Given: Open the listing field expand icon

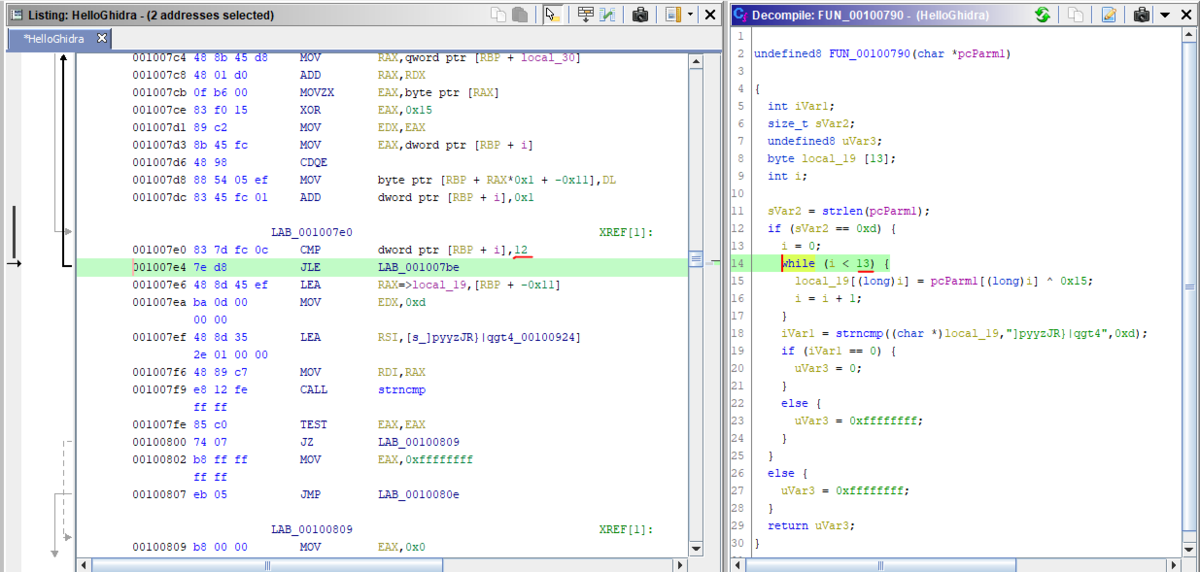Looking at the screenshot, I should (x=586, y=15).
